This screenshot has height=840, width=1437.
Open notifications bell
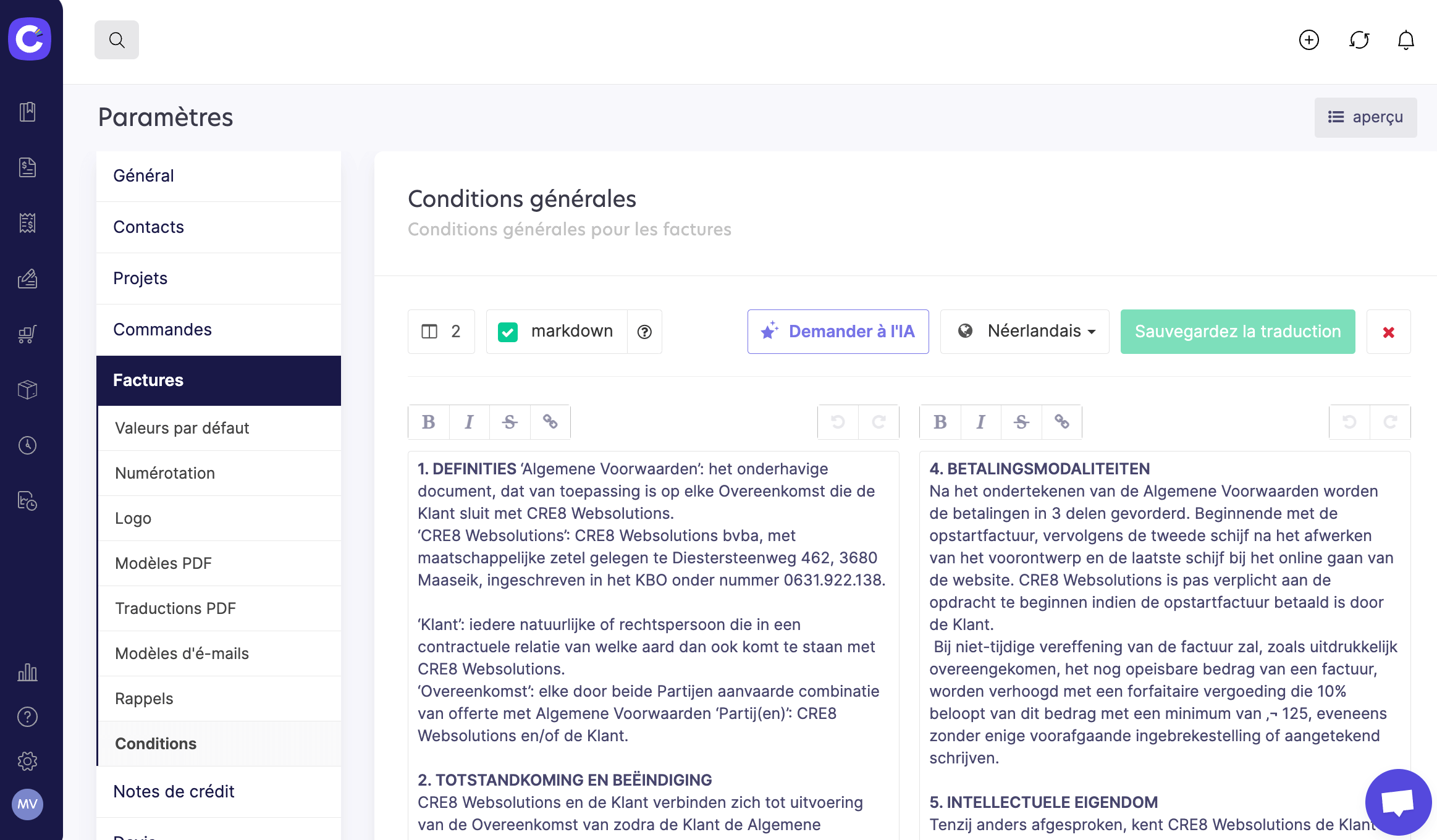(x=1406, y=40)
